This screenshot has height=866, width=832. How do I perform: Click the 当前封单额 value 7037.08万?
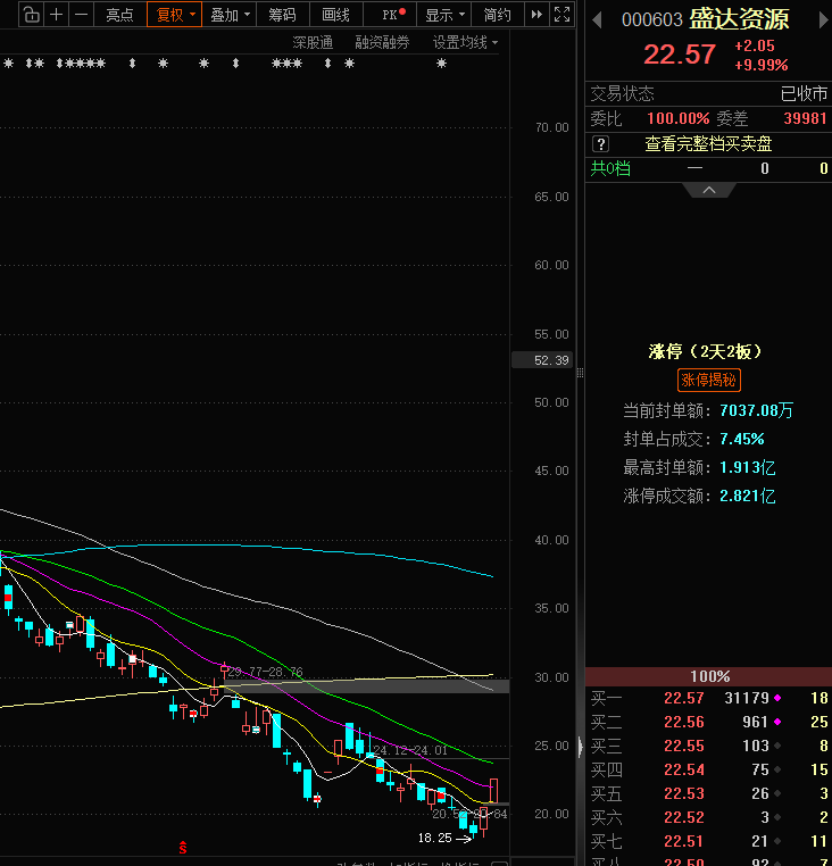point(756,410)
